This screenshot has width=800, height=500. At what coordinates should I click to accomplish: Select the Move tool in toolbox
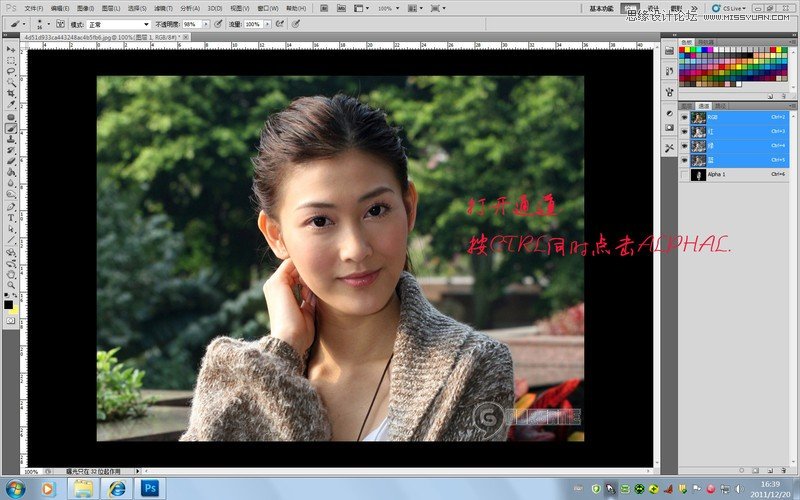pos(11,49)
